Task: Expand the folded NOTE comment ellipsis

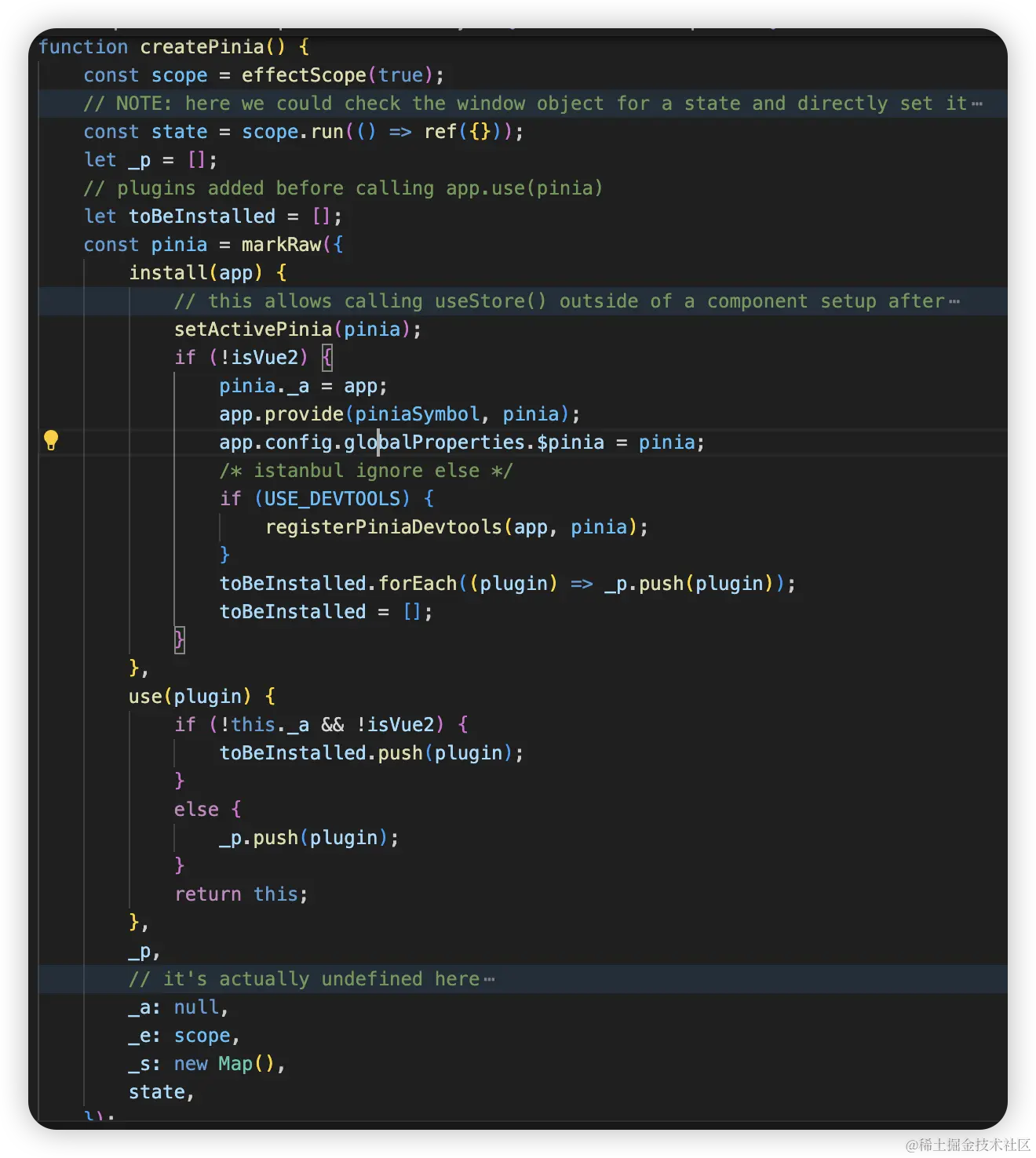Action: pos(976,104)
